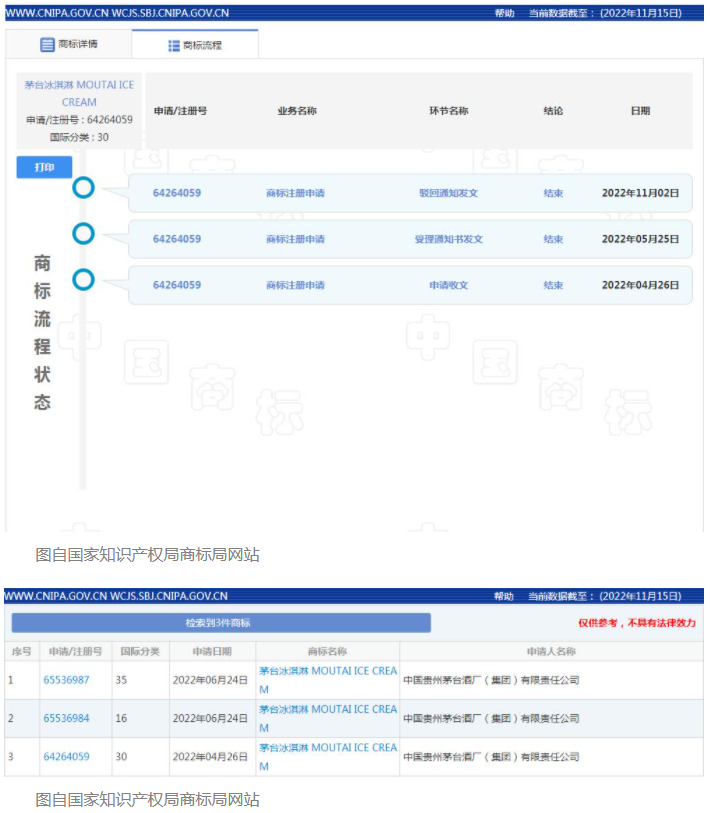Screen dimensions: 710x813
Task: Click 结束 in the 2022年04月26日 row
Action: coord(553,285)
